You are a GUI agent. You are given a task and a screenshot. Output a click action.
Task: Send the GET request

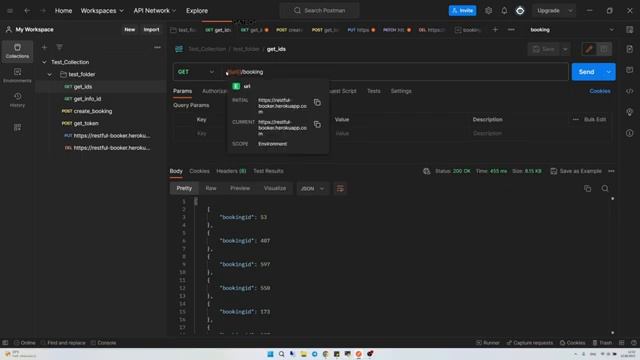pyautogui.click(x=587, y=72)
